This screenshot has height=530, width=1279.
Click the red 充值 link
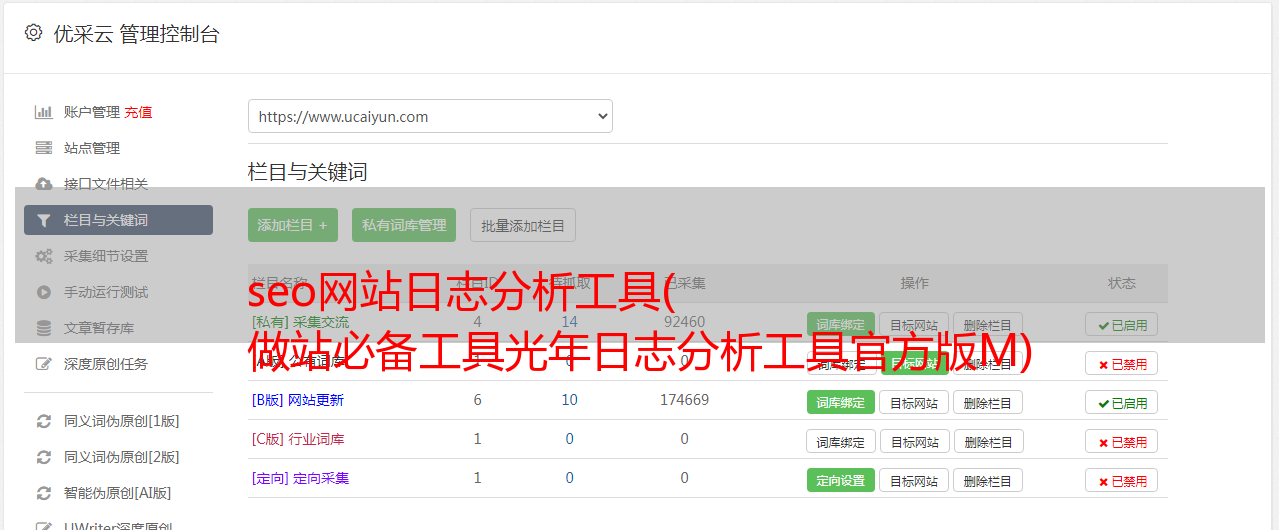pyautogui.click(x=139, y=112)
